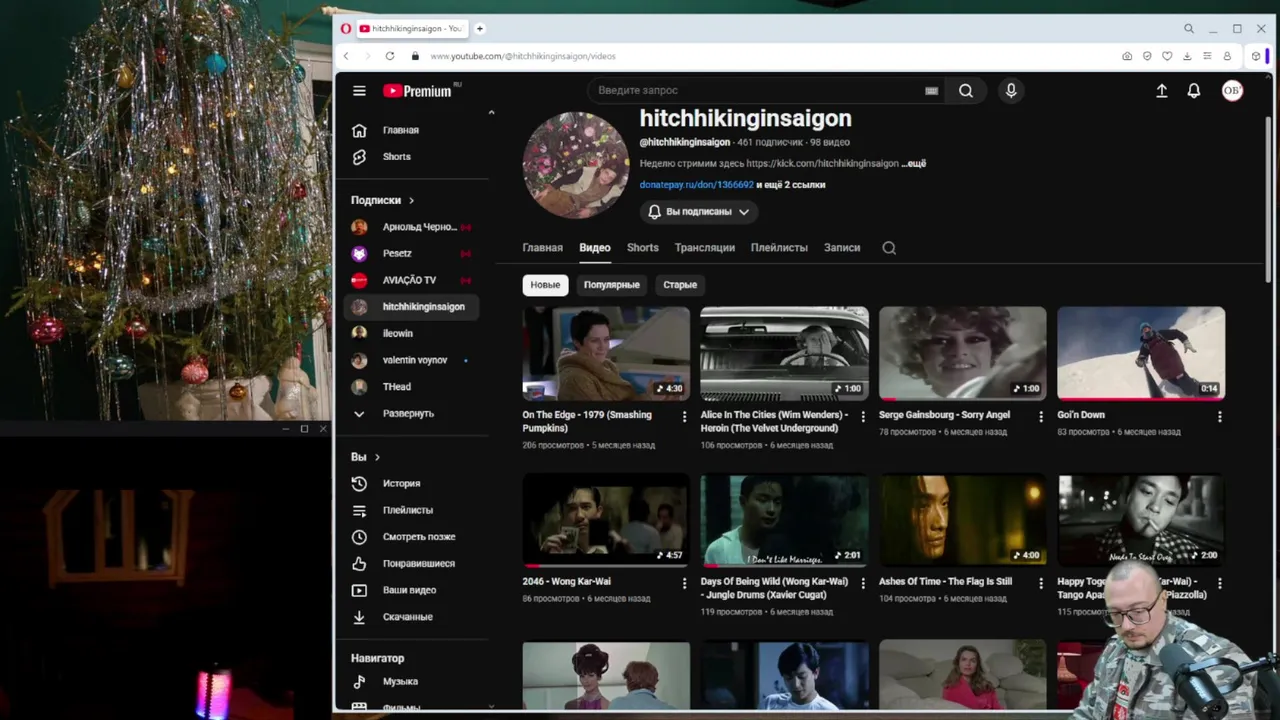The height and width of the screenshot is (720, 1280).
Task: Open и ещё 2 ссылки links
Action: tap(791, 185)
